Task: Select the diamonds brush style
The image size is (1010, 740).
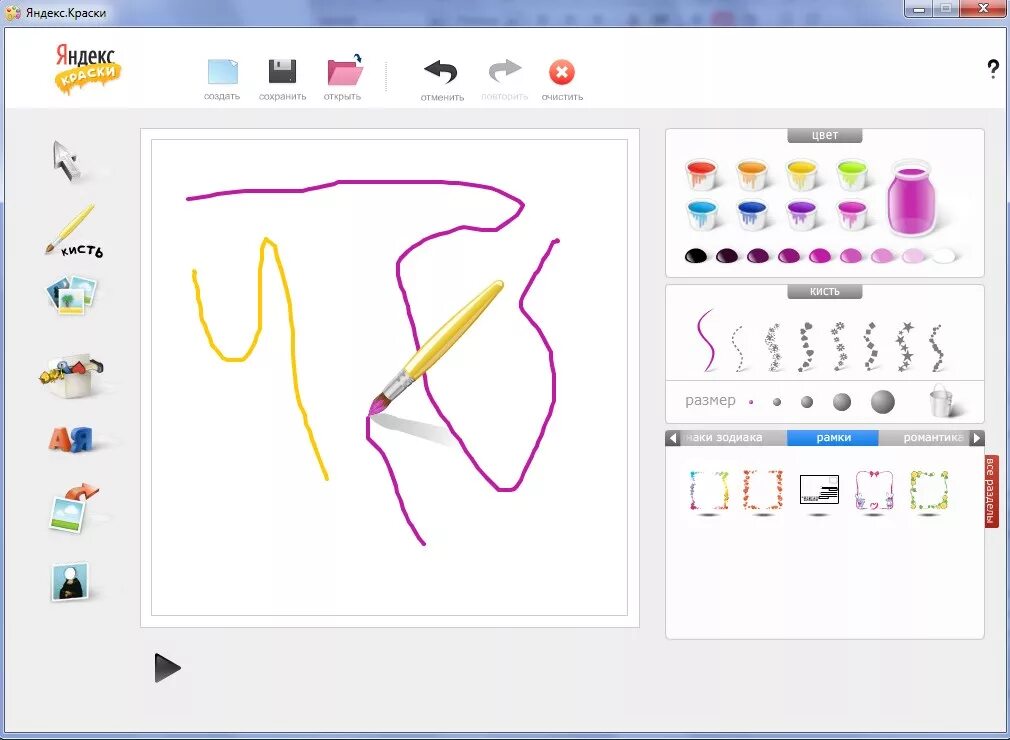Action: coord(871,346)
